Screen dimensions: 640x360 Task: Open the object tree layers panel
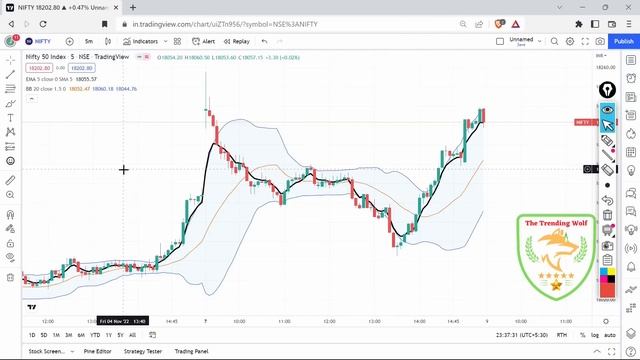click(x=631, y=333)
